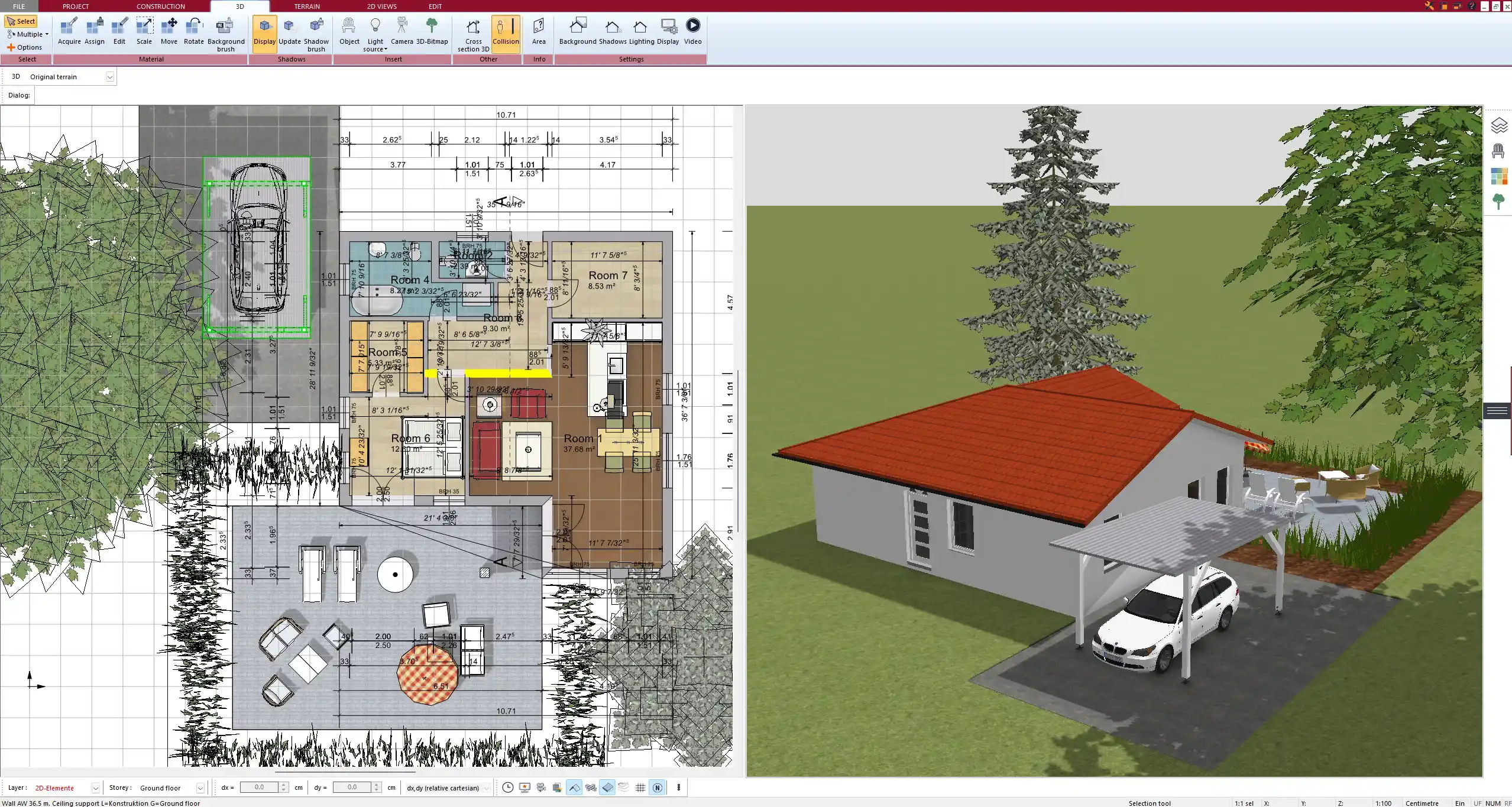Click the dy value stepper arrows
This screenshot has height=807, width=1512.
(x=377, y=787)
